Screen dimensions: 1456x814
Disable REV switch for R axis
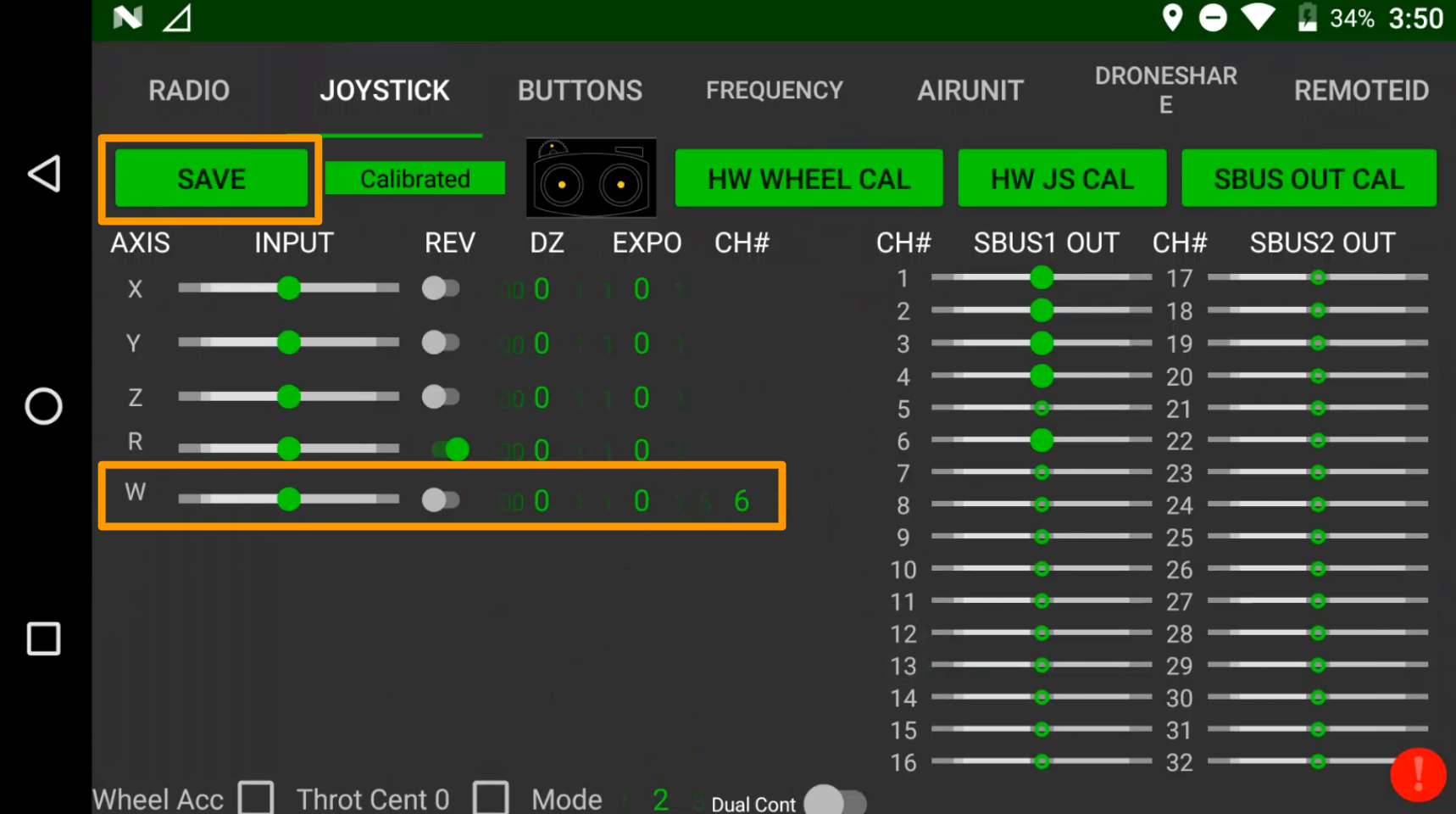pos(449,449)
